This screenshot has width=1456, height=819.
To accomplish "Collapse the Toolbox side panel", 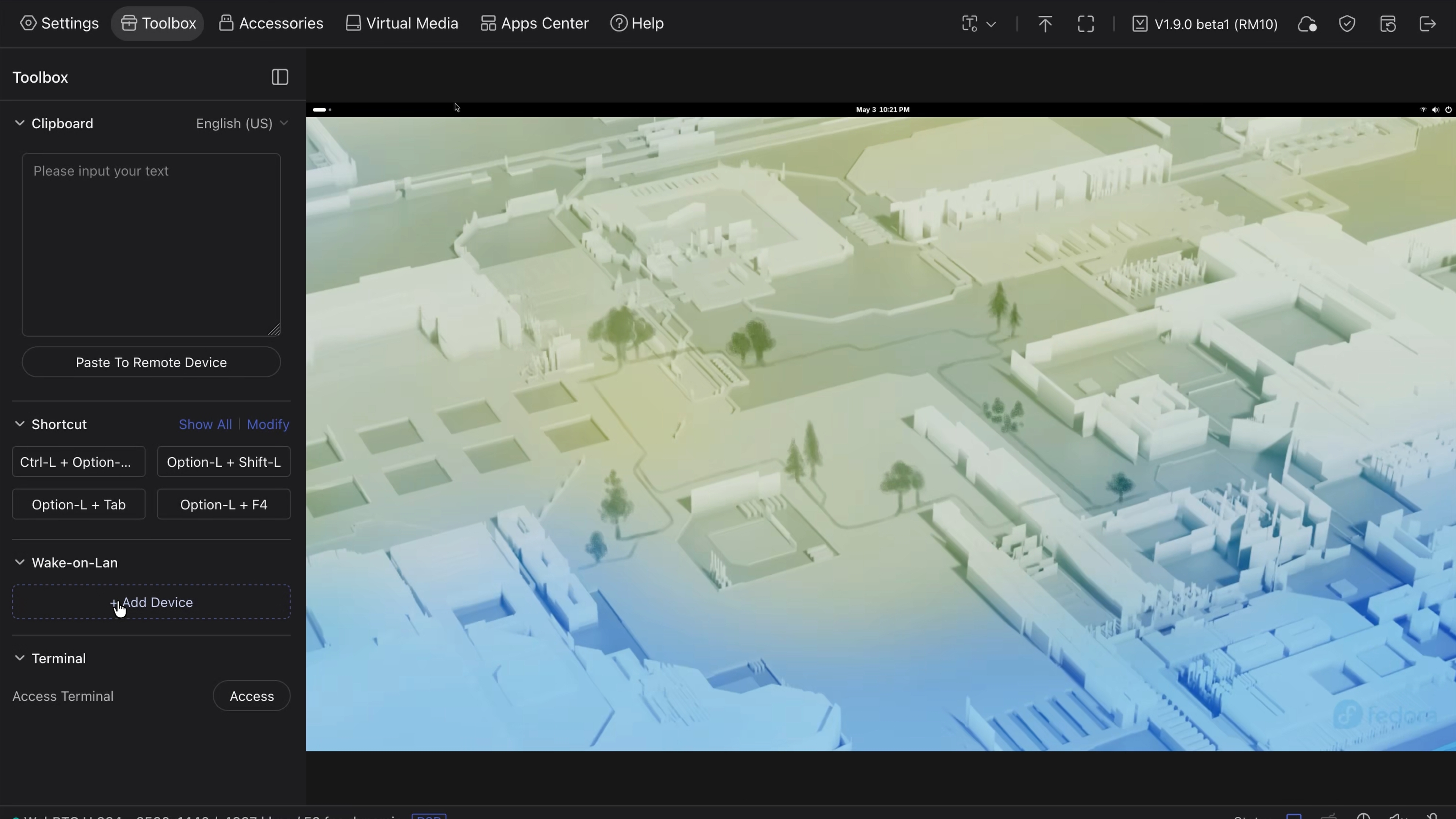I will [280, 77].
